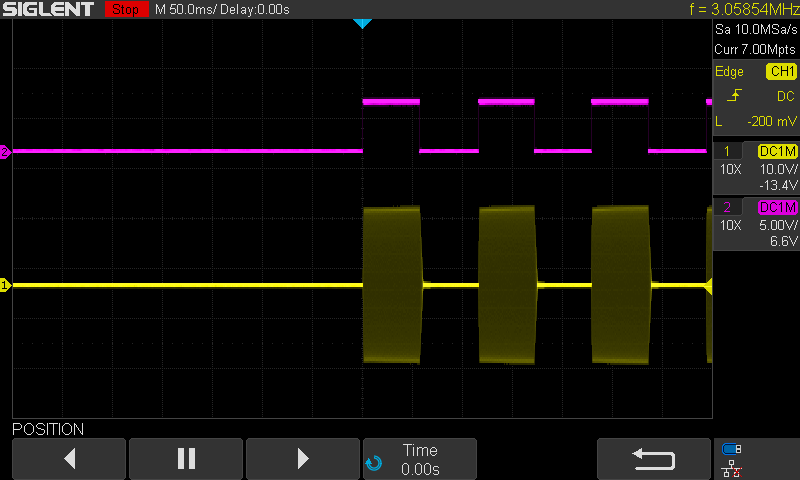The height and width of the screenshot is (480, 800).
Task: Click the channel 2 5.00V/ scale value
Action: coord(779,225)
